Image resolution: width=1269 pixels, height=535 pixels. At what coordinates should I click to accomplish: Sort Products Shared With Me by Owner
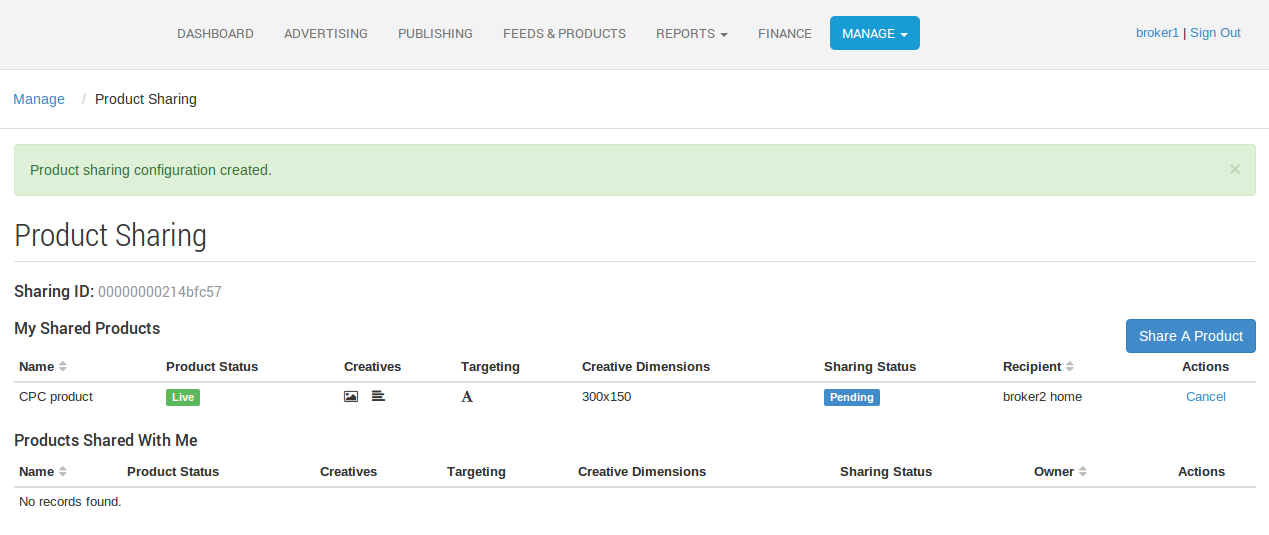[1060, 472]
